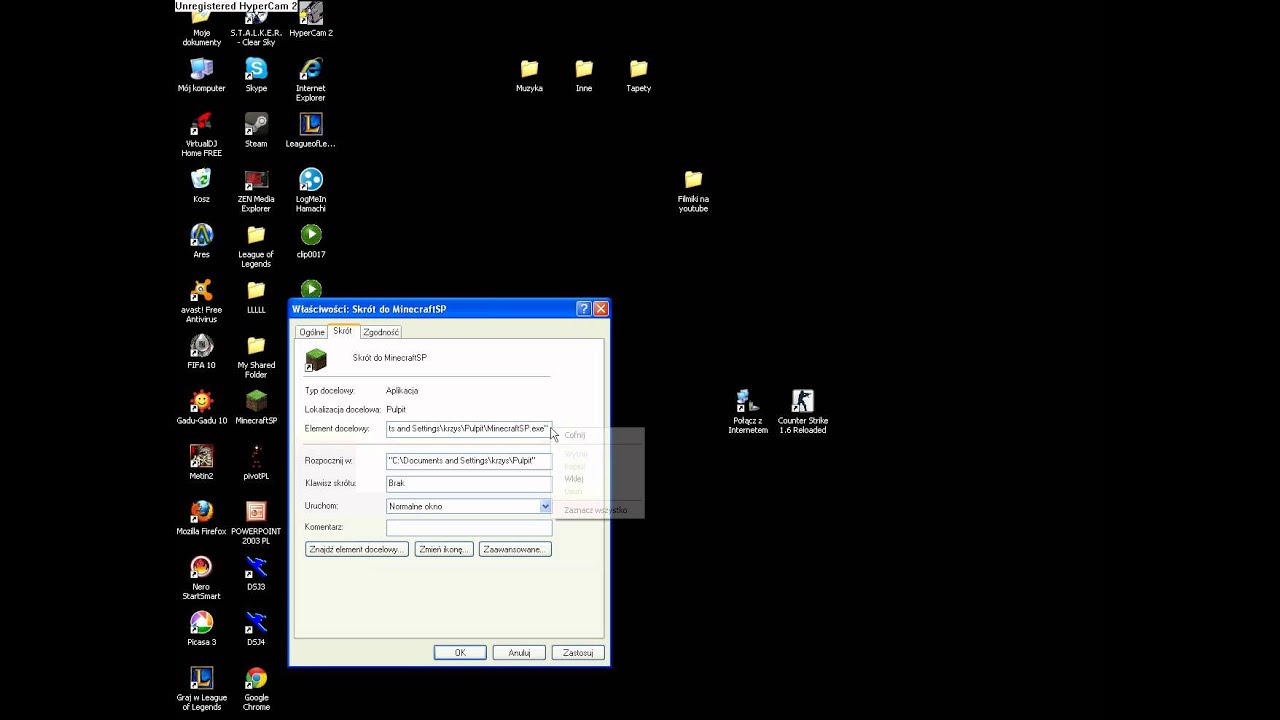This screenshot has height=720, width=1280.
Task: Click the Metin2 desktop icon
Action: pos(201,462)
